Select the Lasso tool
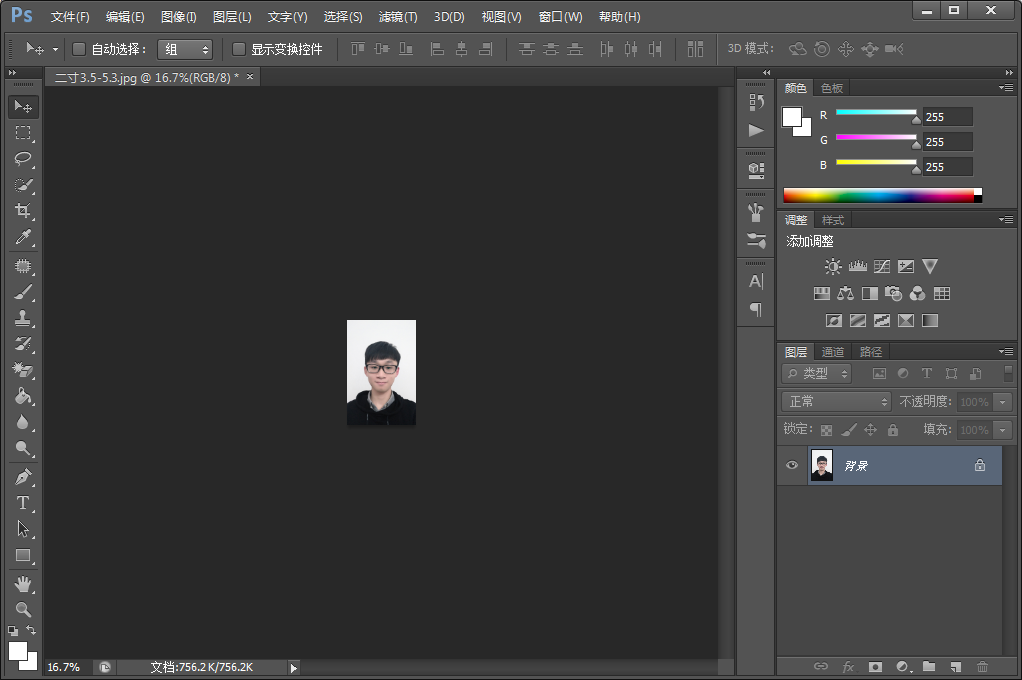1022x680 pixels. pos(23,159)
